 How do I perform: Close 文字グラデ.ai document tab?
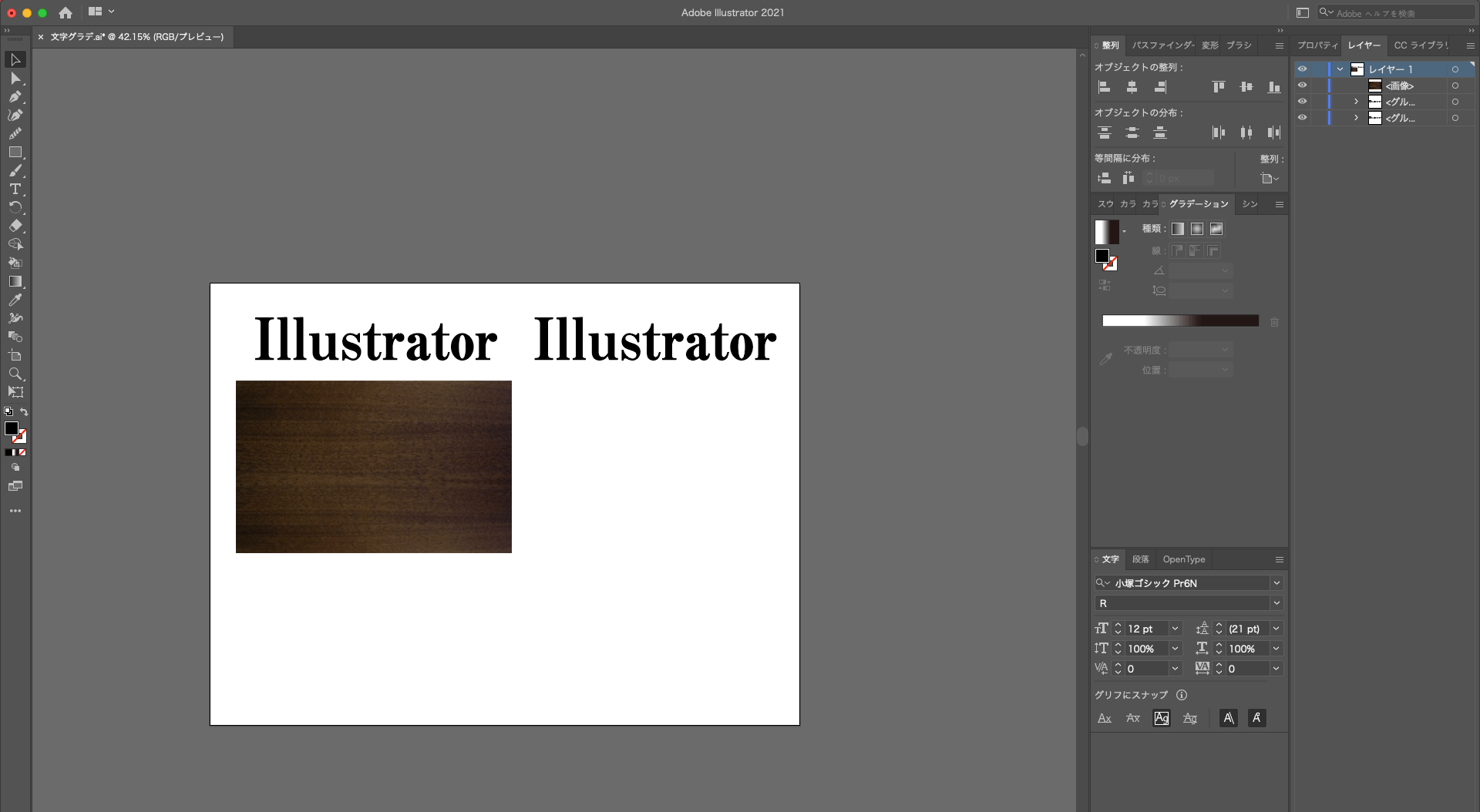[x=41, y=37]
